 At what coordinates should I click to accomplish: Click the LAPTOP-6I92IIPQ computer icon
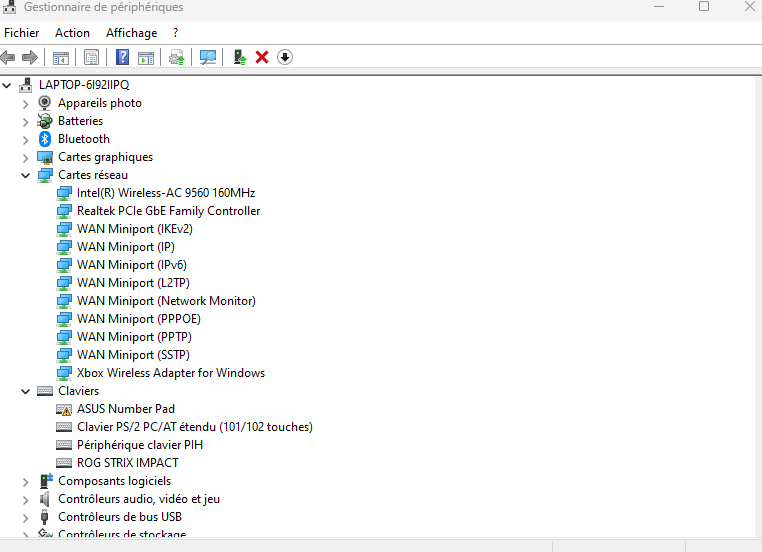coord(26,85)
